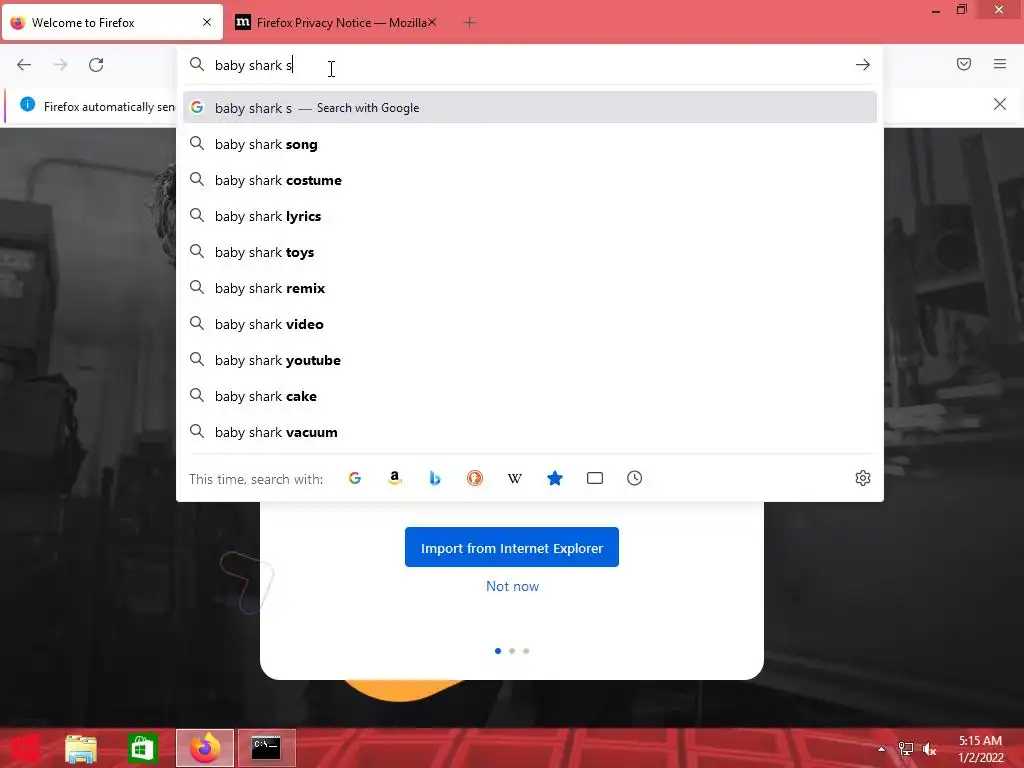The image size is (1024, 768).
Task: Open search settings gear icon
Action: 863,478
